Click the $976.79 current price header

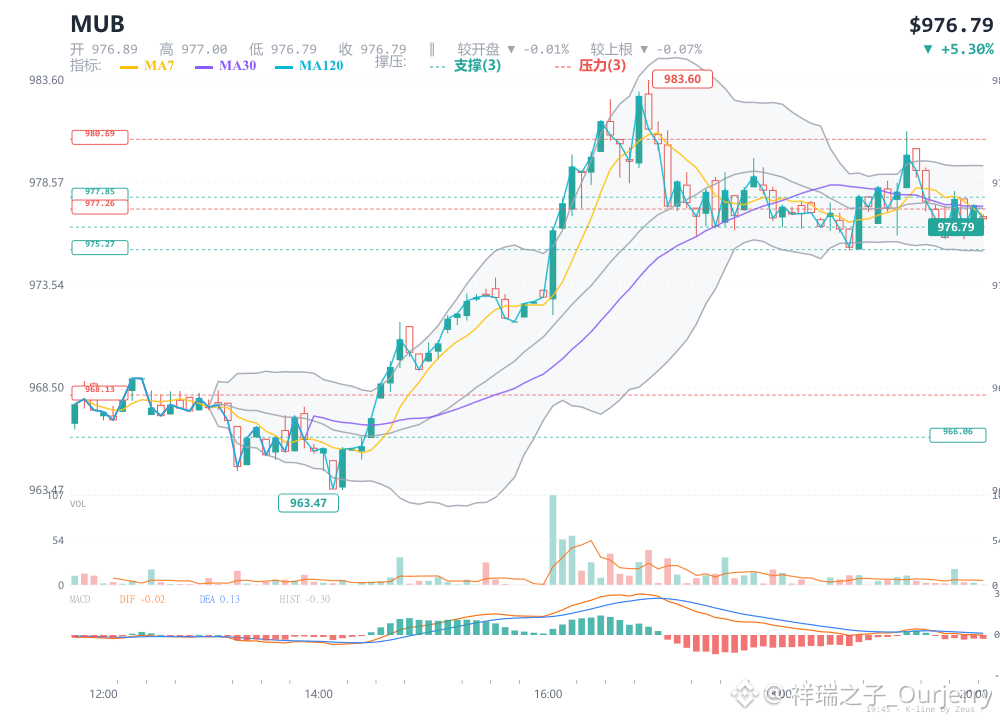tap(951, 25)
